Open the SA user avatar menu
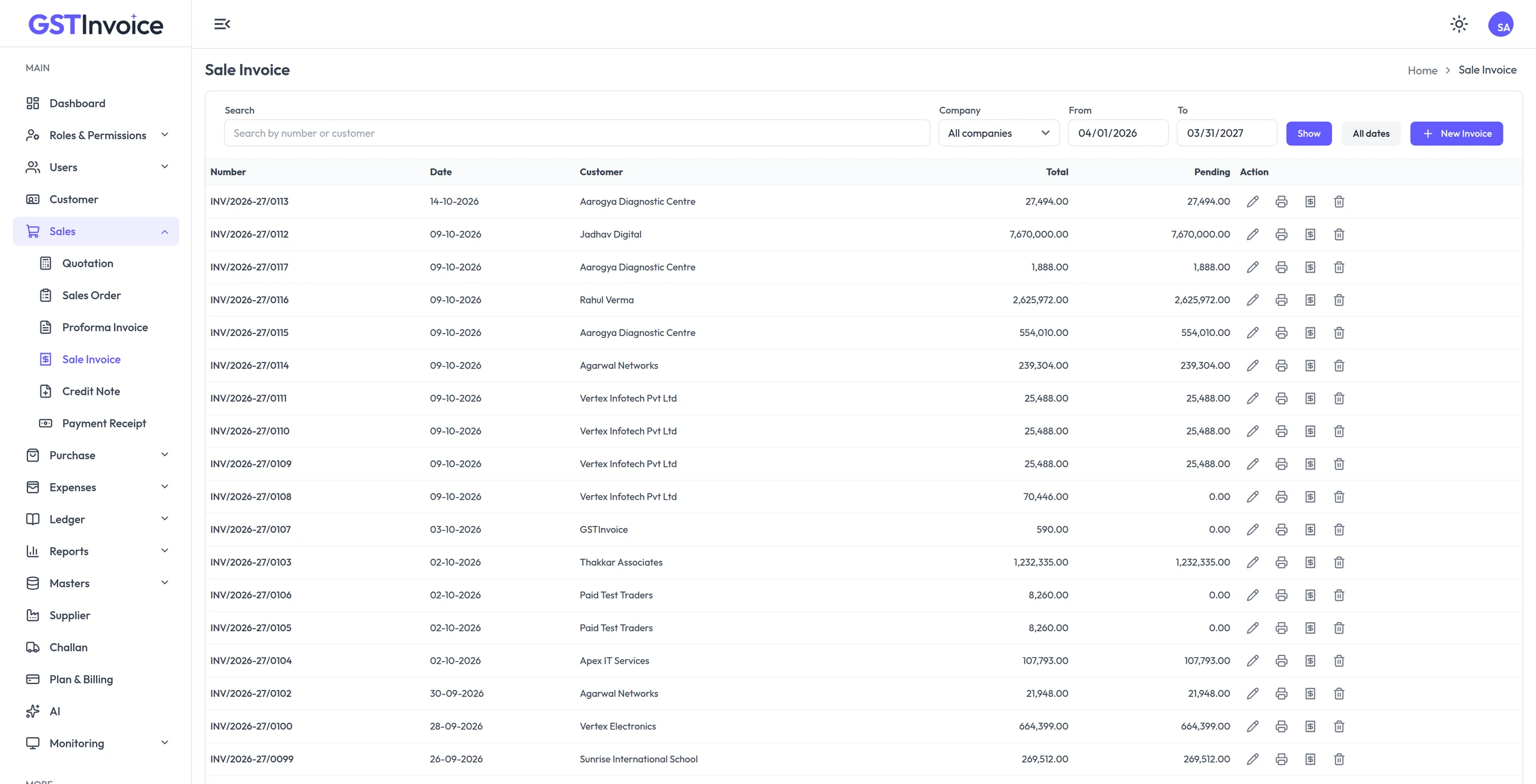Screen dimensions: 1536x784 click(x=1501, y=24)
